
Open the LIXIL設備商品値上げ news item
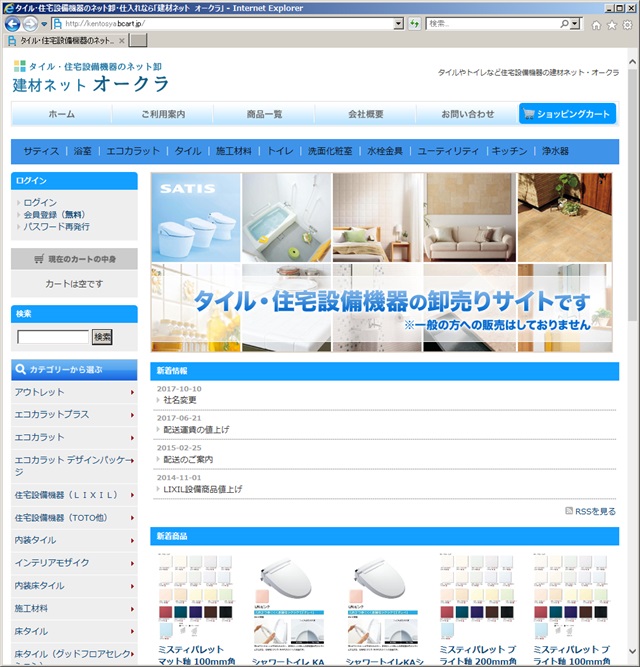point(202,489)
